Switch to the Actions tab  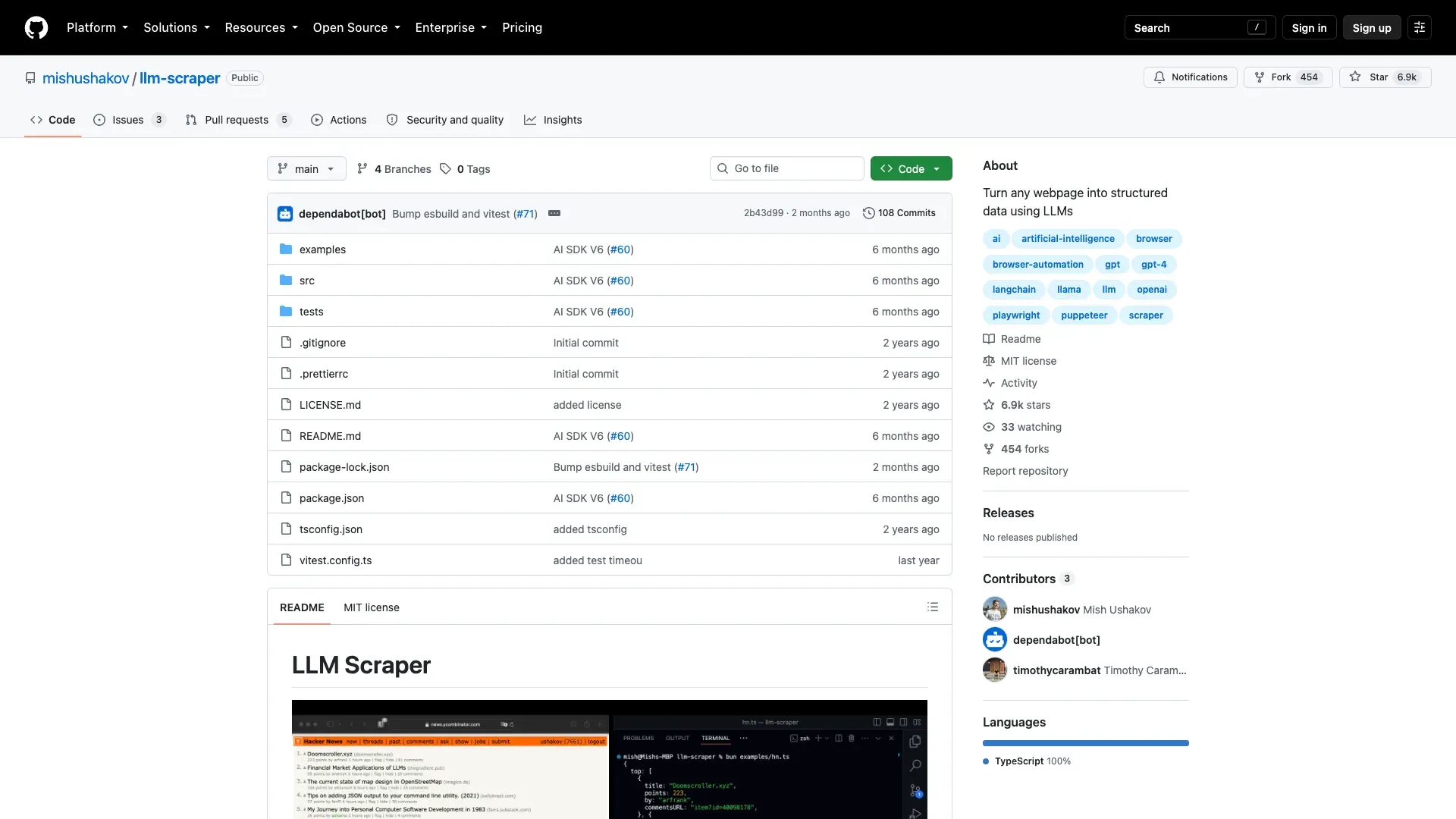click(x=338, y=120)
